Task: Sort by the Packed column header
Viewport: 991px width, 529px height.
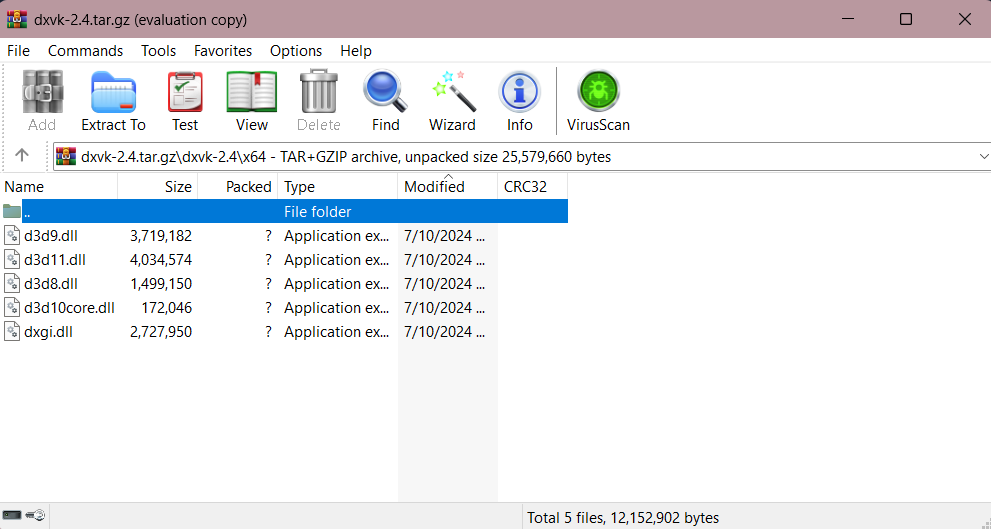Action: click(x=238, y=186)
